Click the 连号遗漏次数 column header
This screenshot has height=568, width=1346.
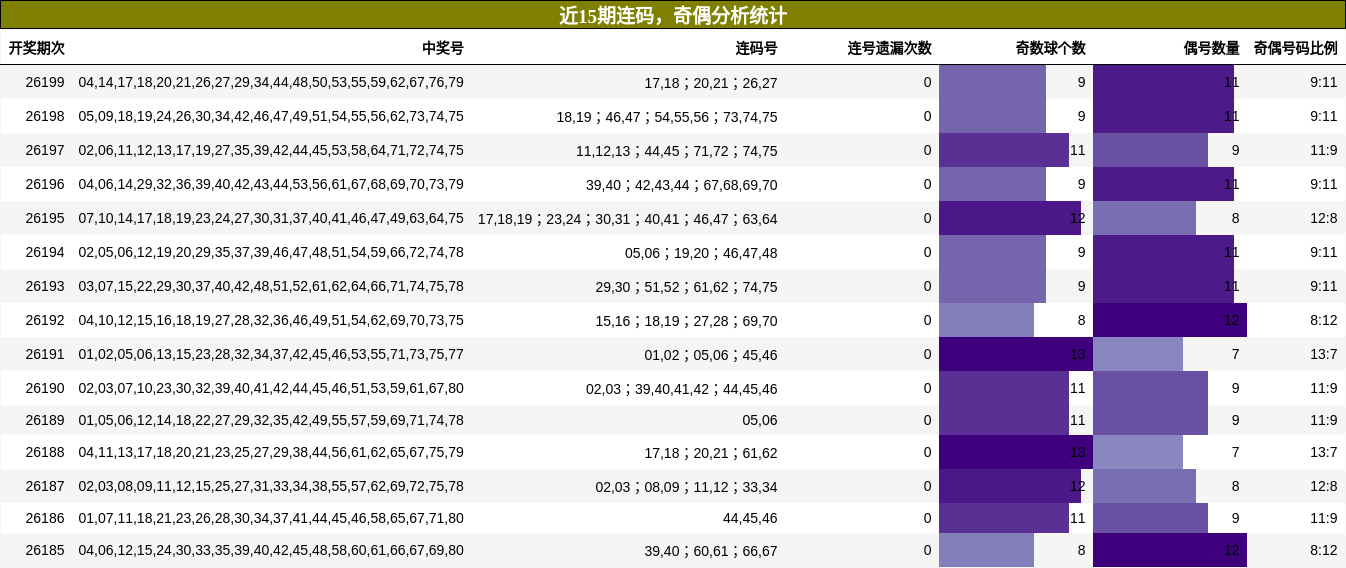(x=890, y=48)
